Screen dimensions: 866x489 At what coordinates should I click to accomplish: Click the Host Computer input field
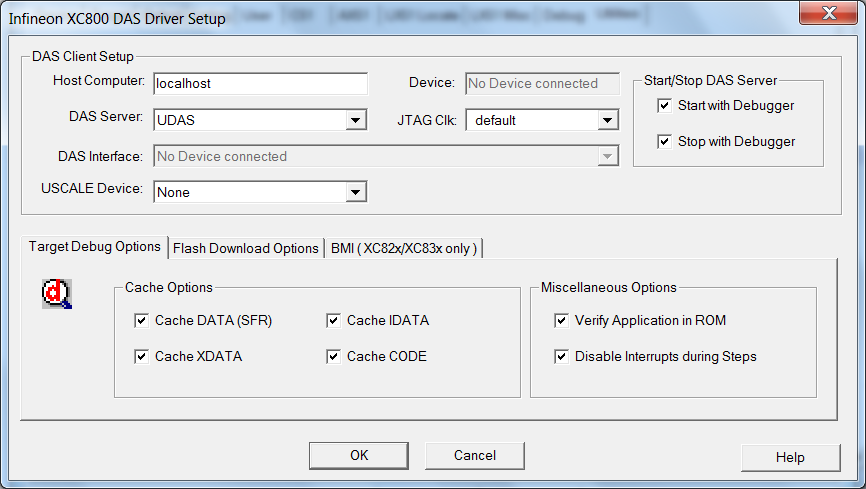(260, 84)
